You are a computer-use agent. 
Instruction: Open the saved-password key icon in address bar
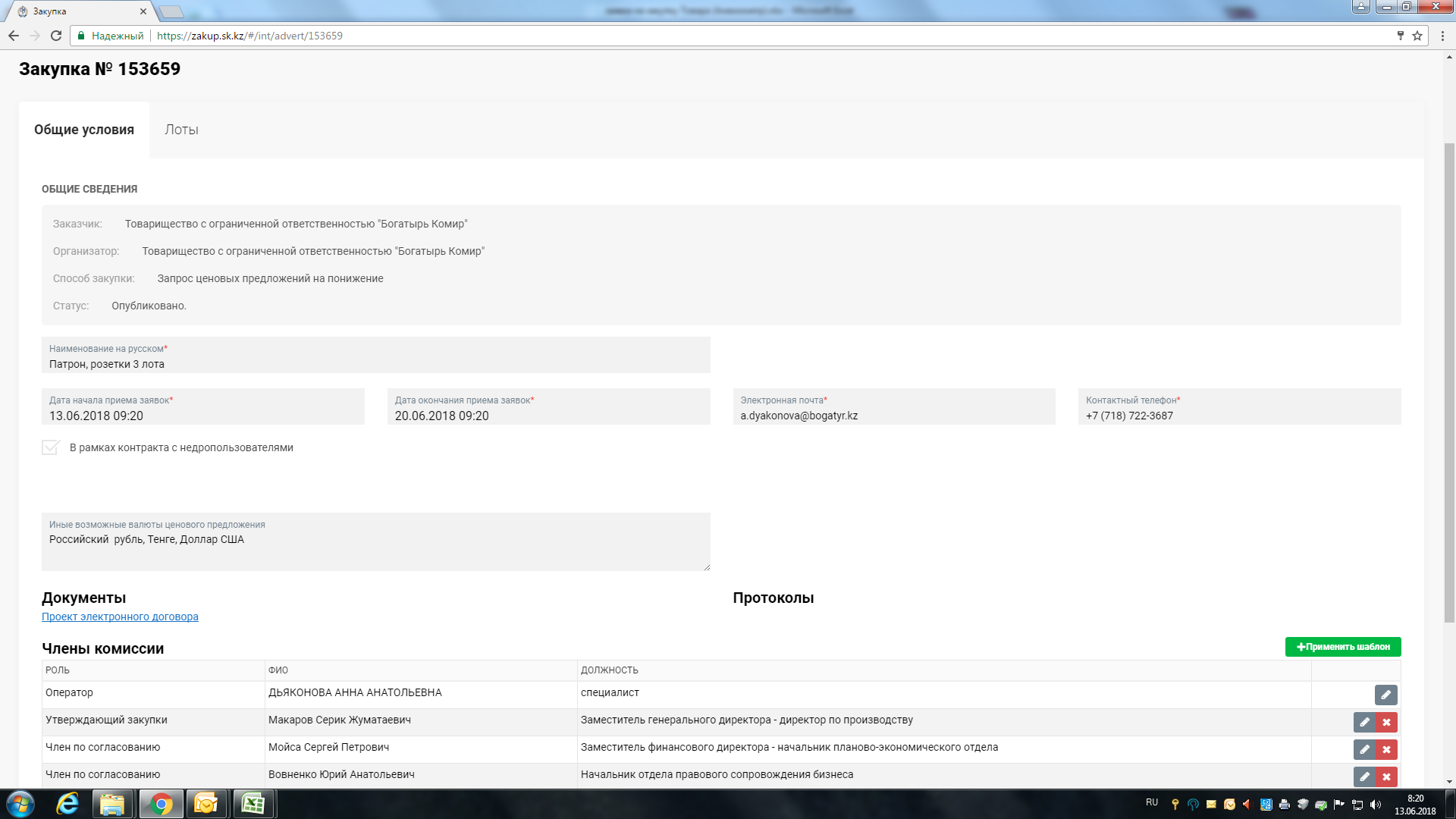click(x=1401, y=36)
